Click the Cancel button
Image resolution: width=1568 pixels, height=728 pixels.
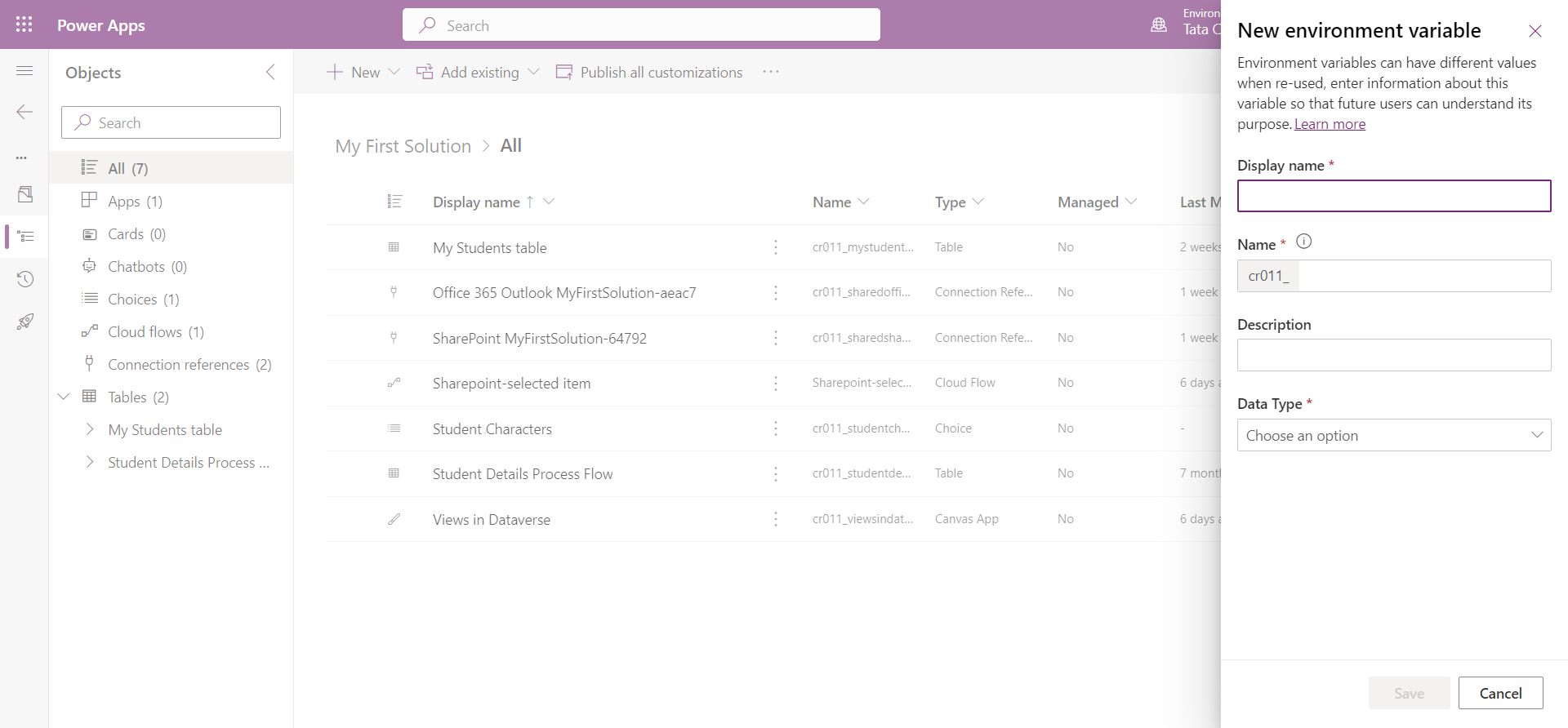(1500, 693)
